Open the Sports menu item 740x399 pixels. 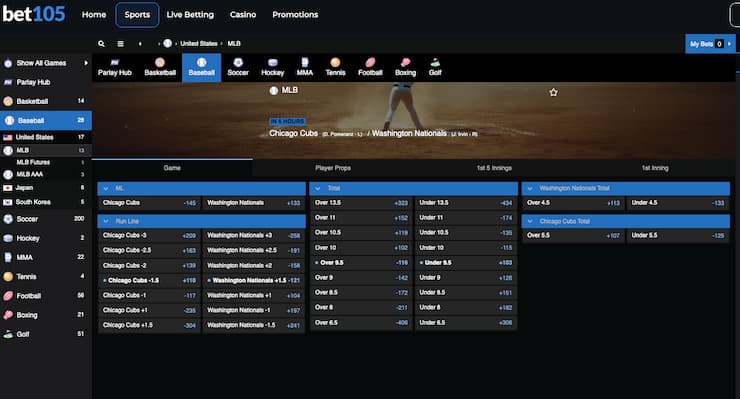pos(137,15)
